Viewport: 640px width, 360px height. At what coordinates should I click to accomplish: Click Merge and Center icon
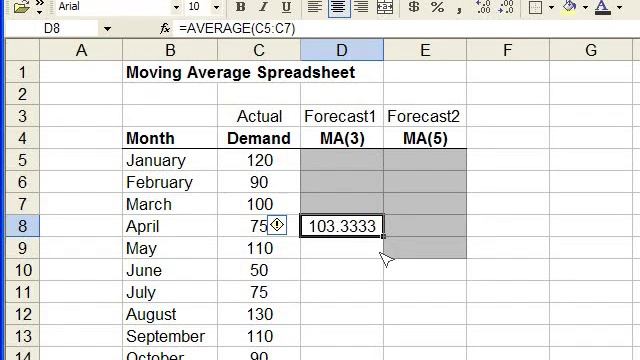(384, 7)
